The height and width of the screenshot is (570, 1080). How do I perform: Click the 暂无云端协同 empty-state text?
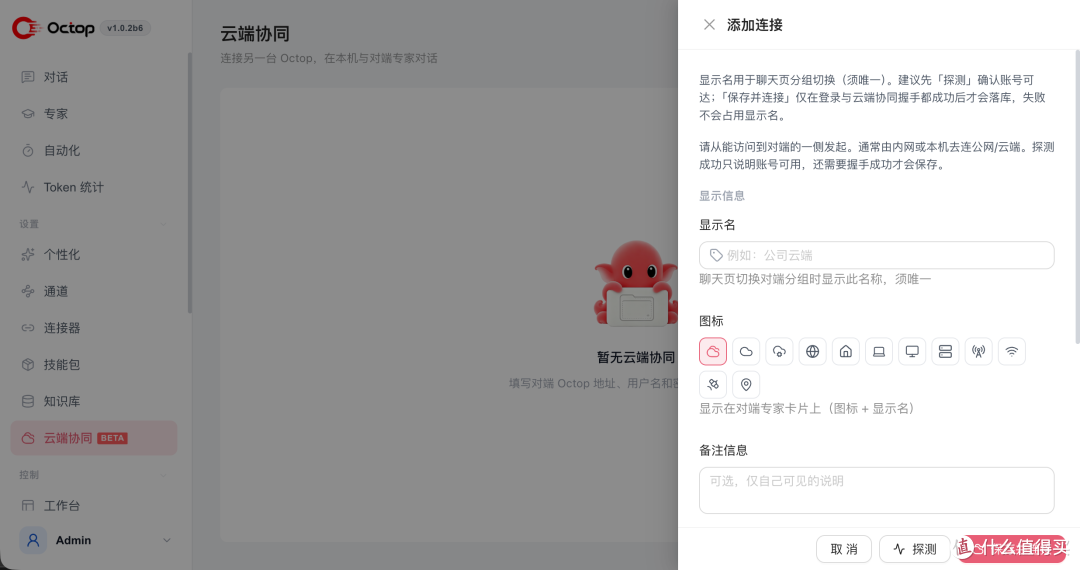point(636,357)
